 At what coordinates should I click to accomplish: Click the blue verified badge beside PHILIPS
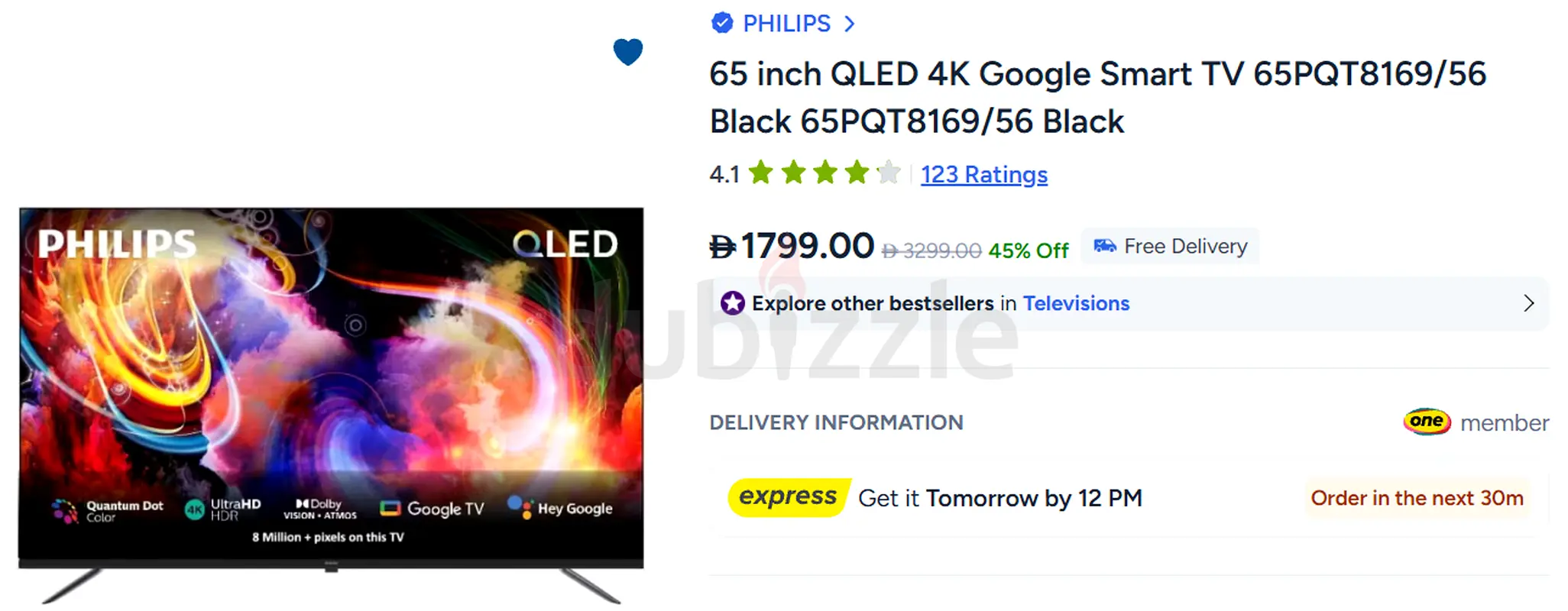click(x=721, y=24)
